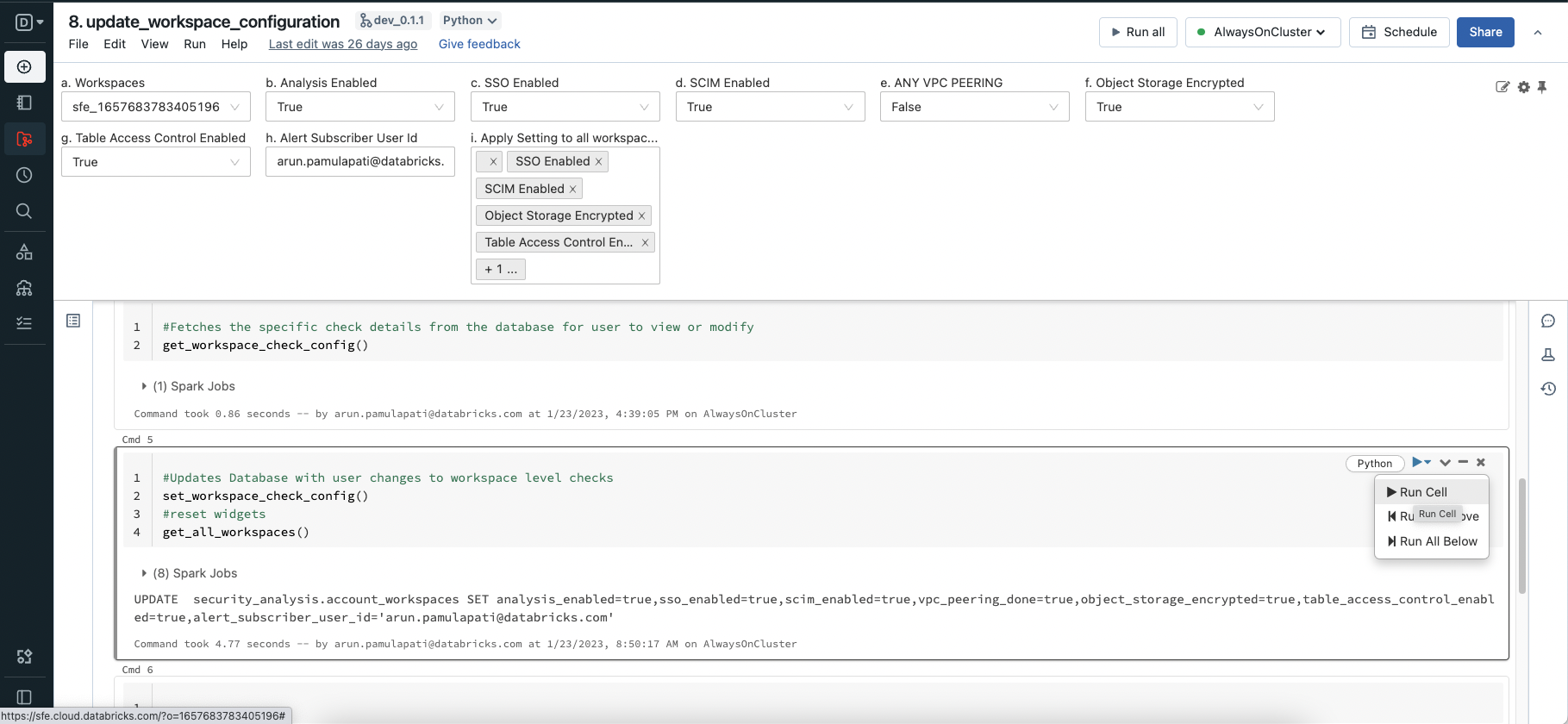This screenshot has width=1568, height=724.
Task: Open the Workspace notebook icon in sidebar
Action: click(x=24, y=103)
